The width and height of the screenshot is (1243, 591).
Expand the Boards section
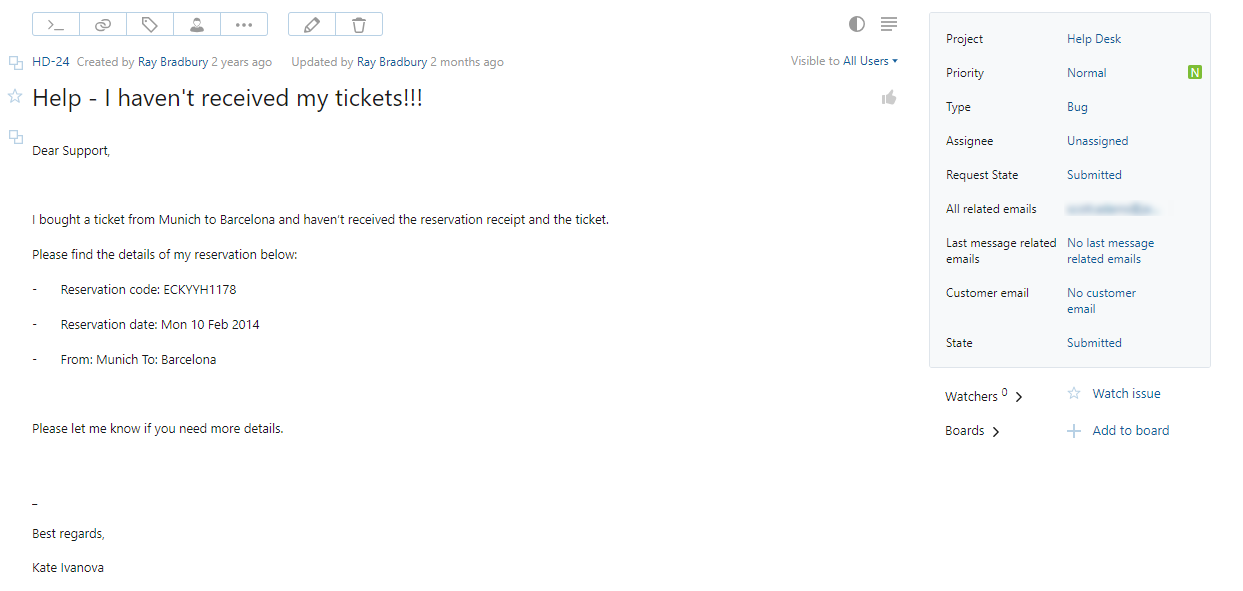pos(996,431)
